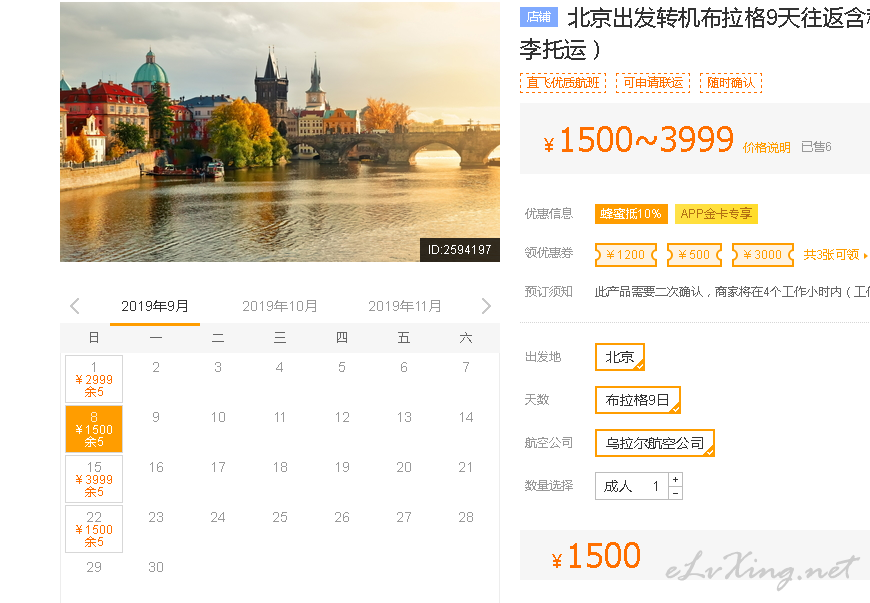
Task: Switch to 2019年9月 tab
Action: [155, 306]
